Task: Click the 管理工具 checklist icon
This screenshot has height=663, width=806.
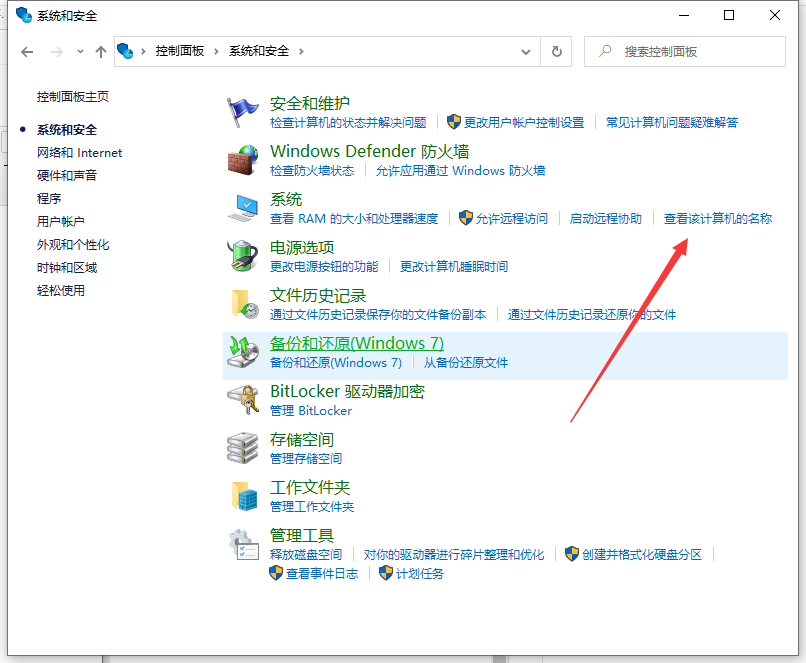Action: point(241,543)
